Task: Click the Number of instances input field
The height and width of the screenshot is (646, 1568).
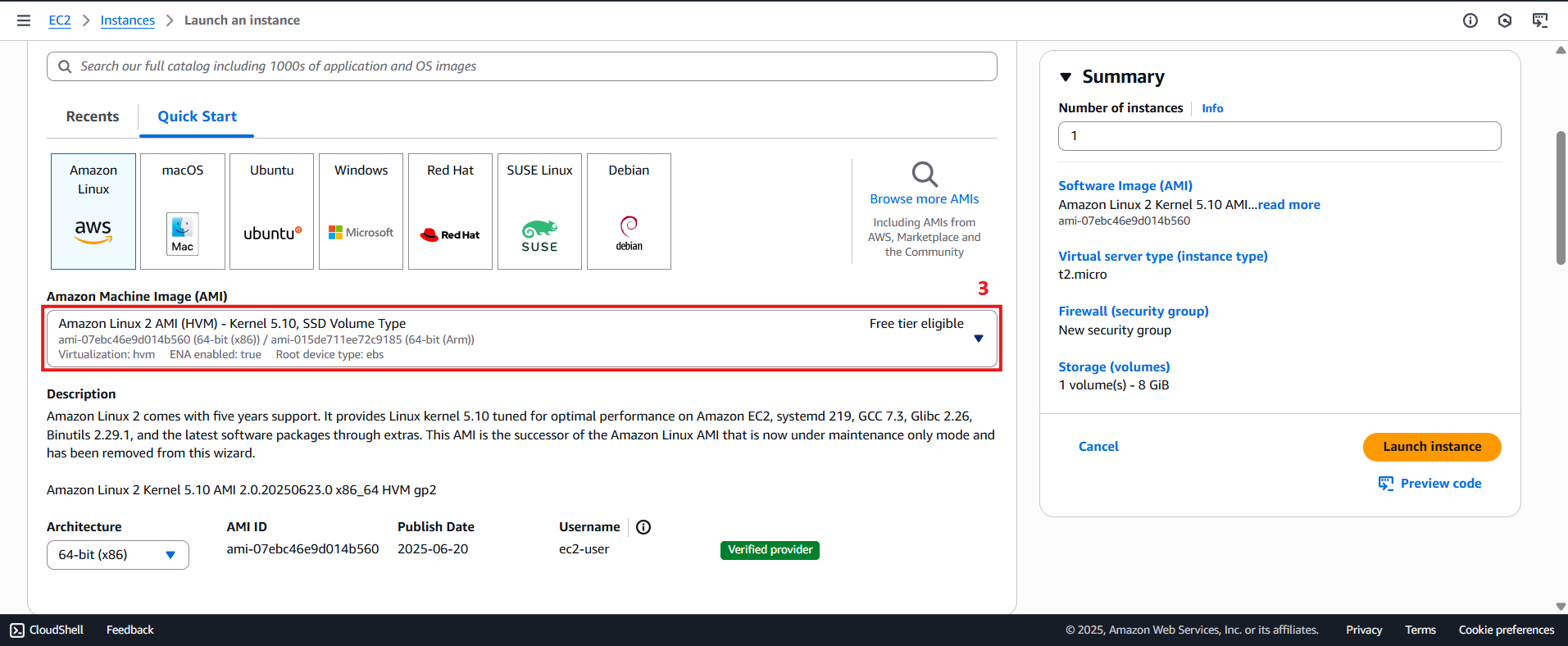Action: (x=1279, y=136)
